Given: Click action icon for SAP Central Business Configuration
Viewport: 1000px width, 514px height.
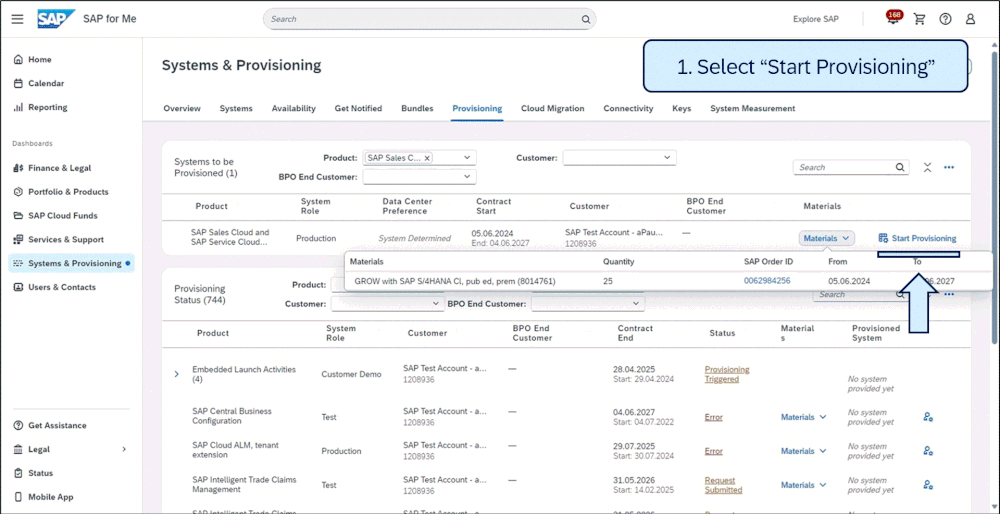Looking at the screenshot, I should 928,417.
